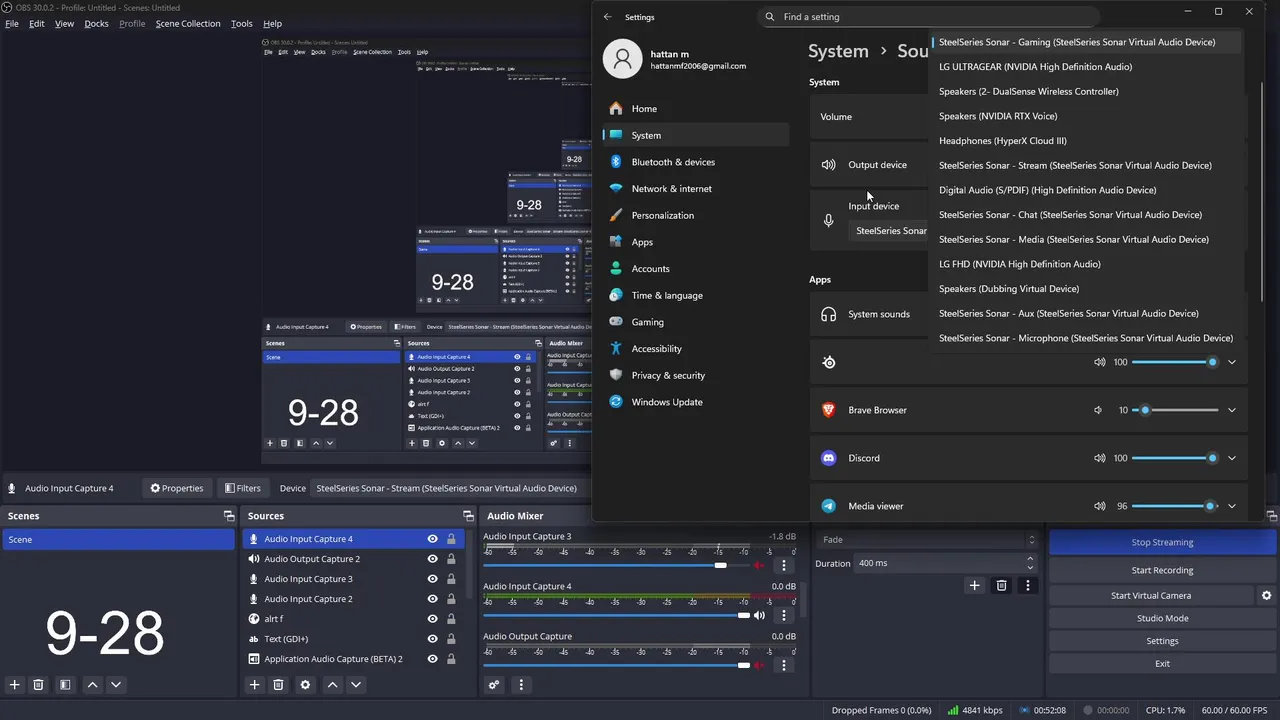1280x720 pixels.
Task: Click the Duration 400 ms field
Action: click(x=946, y=563)
